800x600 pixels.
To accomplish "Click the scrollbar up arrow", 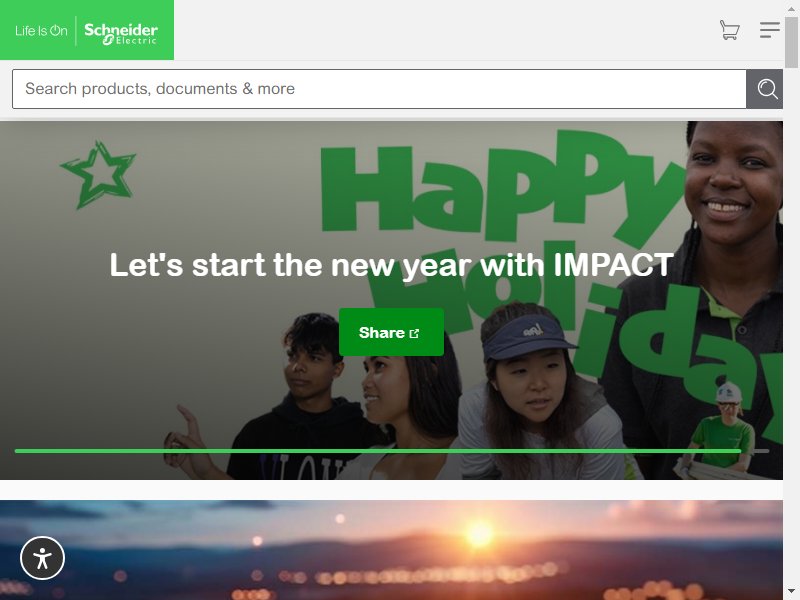I will [x=791, y=9].
